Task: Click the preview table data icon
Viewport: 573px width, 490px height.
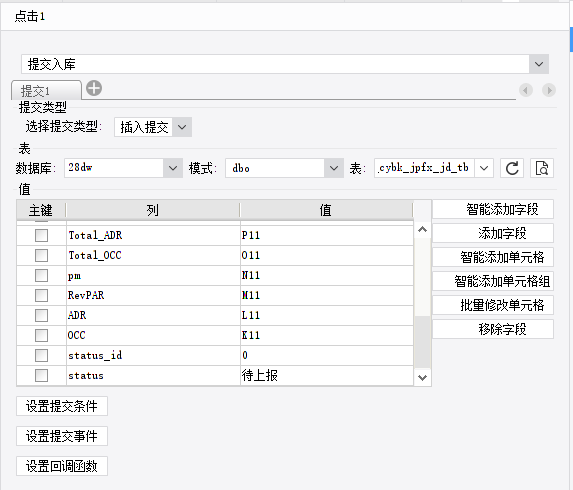Action: point(542,168)
